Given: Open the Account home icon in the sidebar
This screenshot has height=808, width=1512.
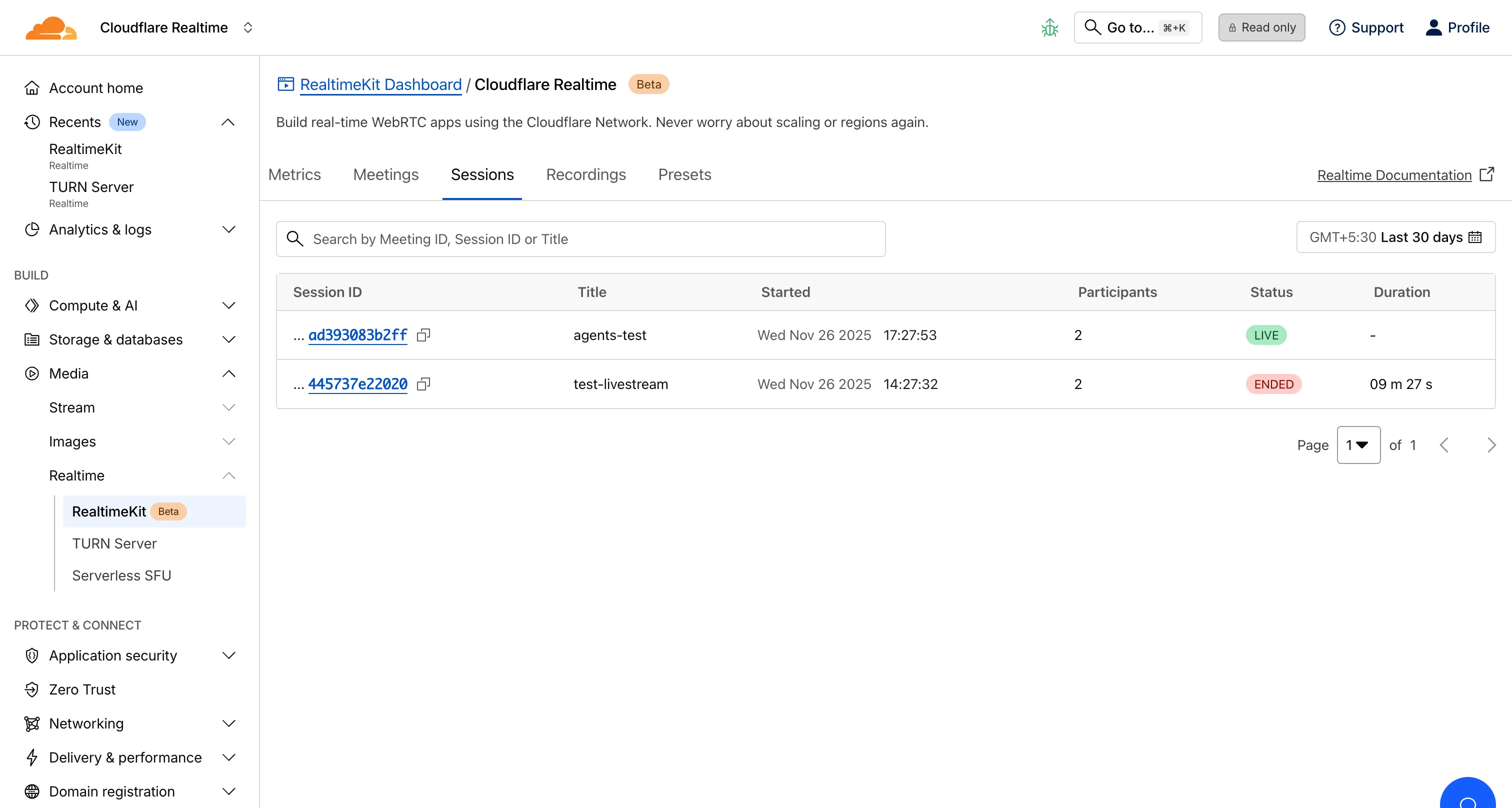Looking at the screenshot, I should click(x=32, y=87).
